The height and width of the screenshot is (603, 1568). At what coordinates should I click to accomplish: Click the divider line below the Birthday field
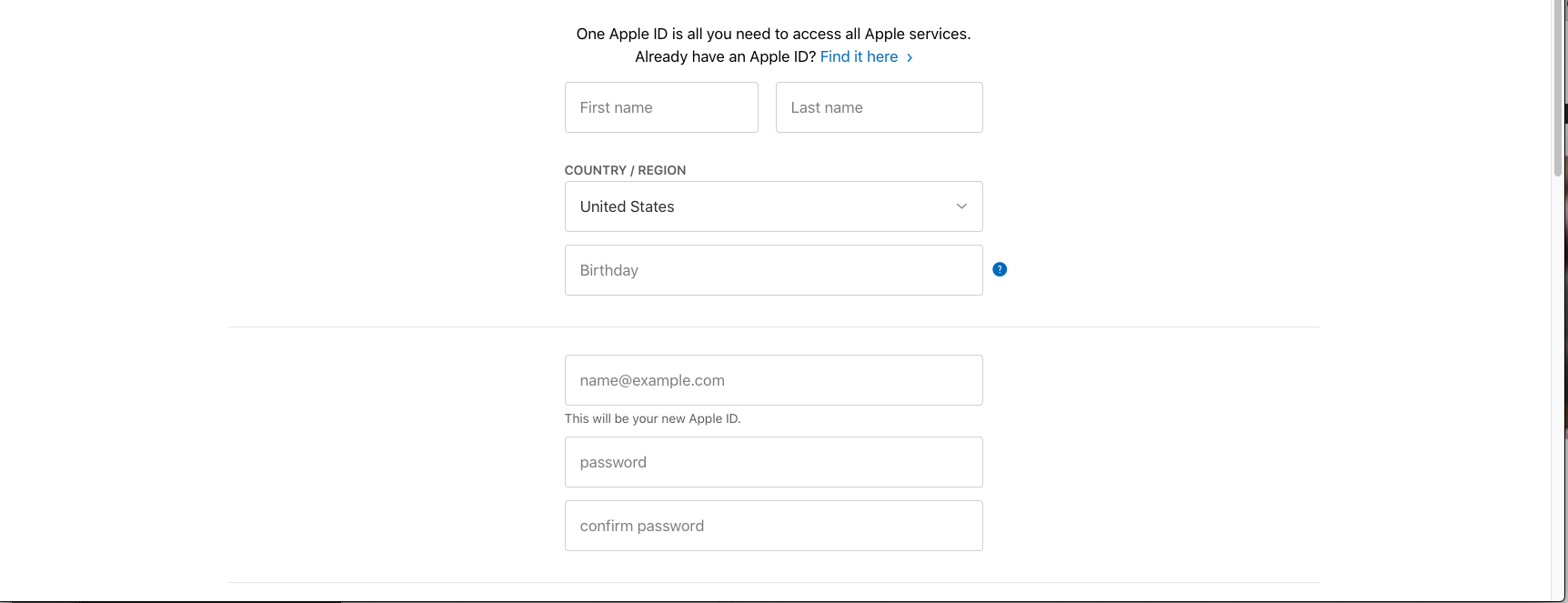[773, 327]
